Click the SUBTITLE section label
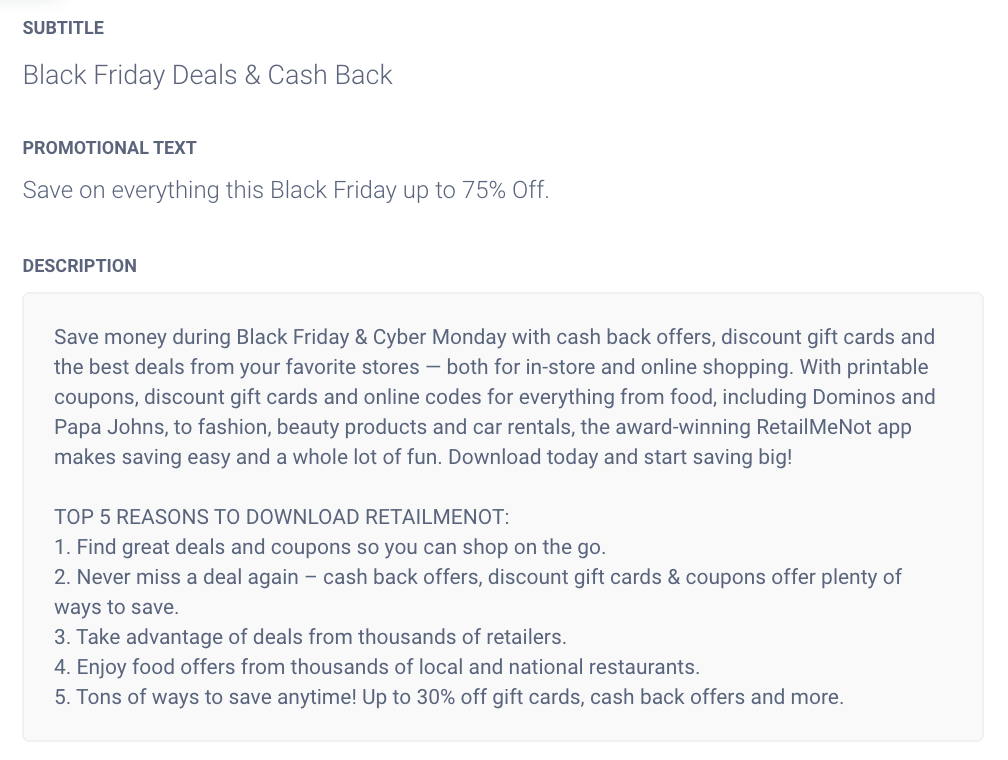The width and height of the screenshot is (1008, 760). tap(63, 28)
